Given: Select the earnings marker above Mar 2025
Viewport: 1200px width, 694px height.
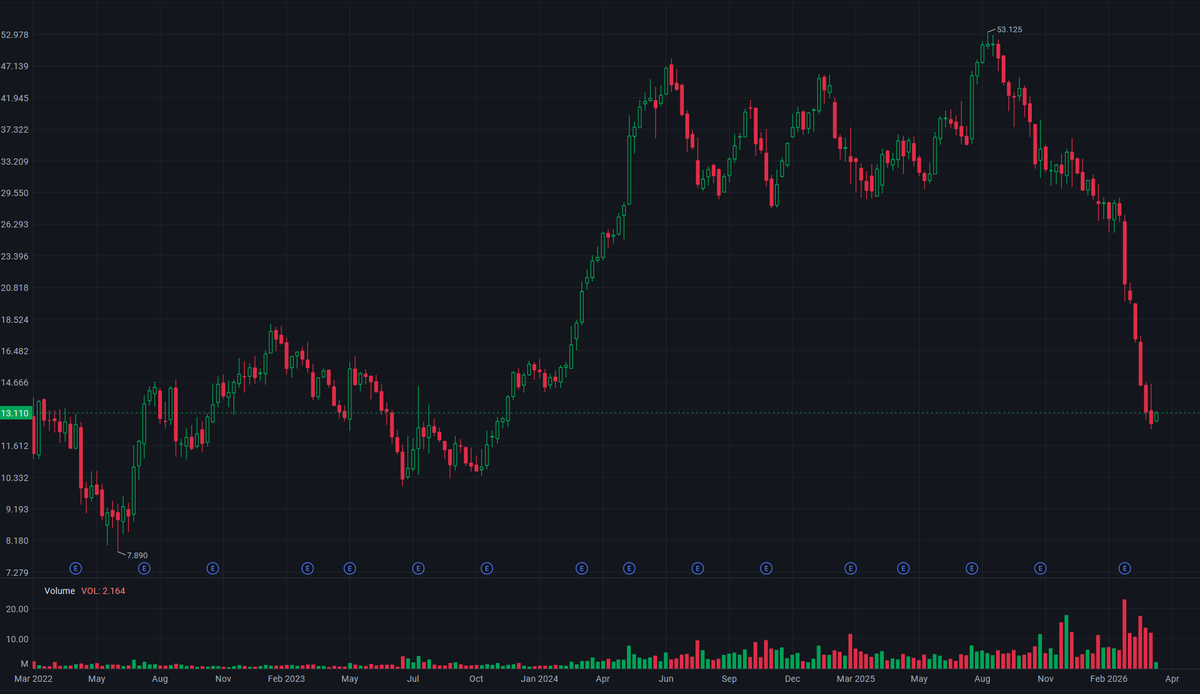Looking at the screenshot, I should [x=851, y=568].
